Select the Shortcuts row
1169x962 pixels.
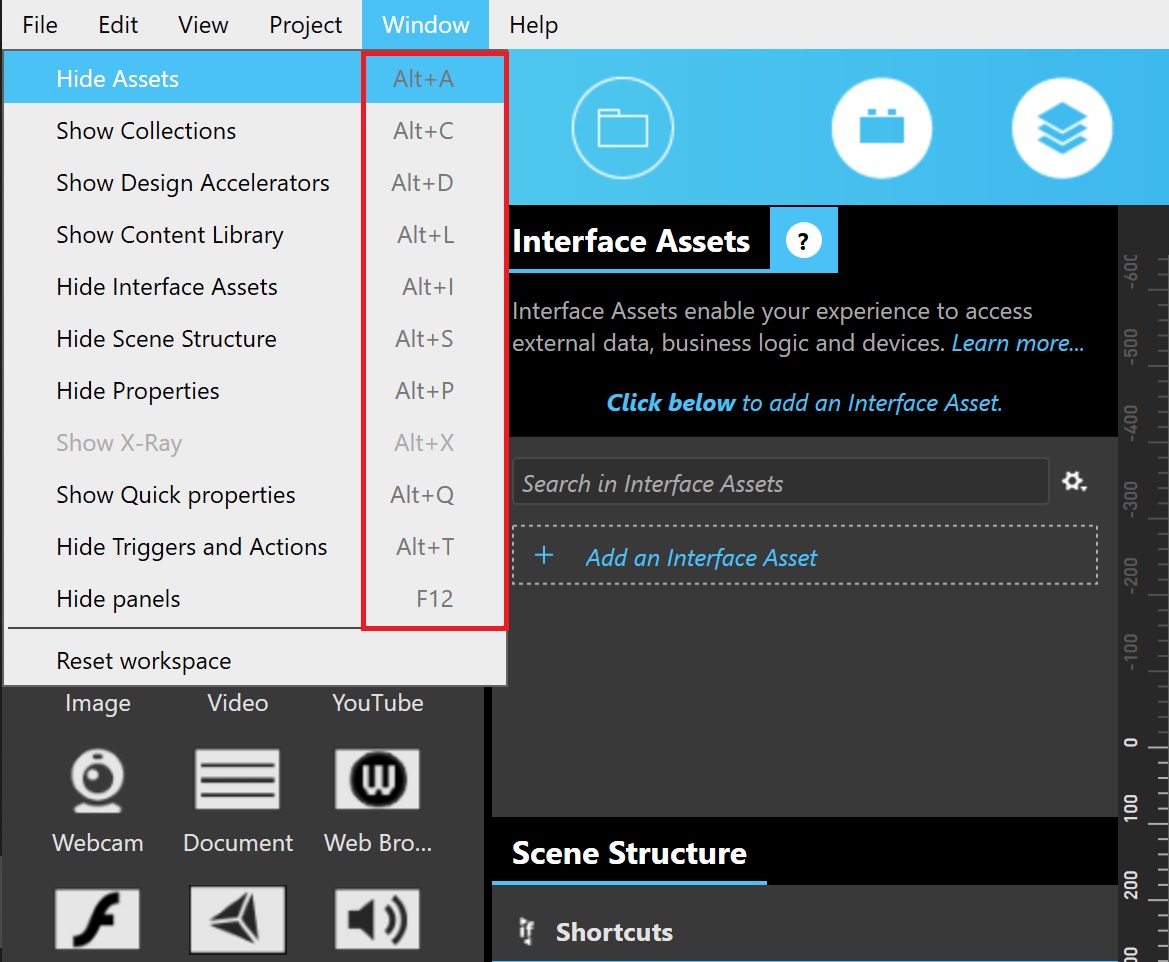(804, 931)
